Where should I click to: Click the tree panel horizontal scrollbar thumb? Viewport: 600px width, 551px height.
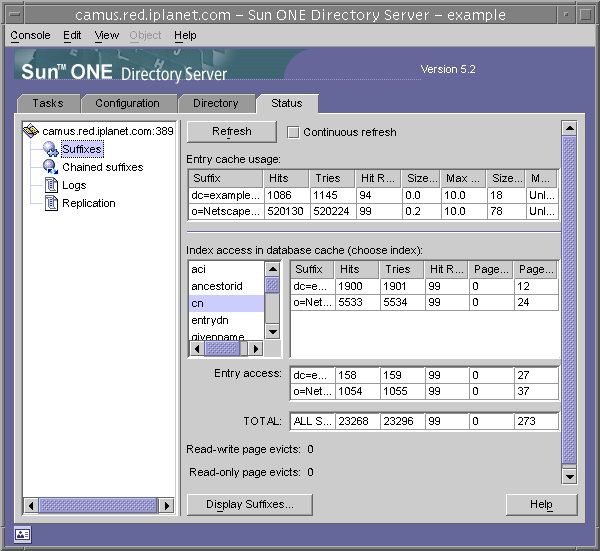click(x=98, y=505)
